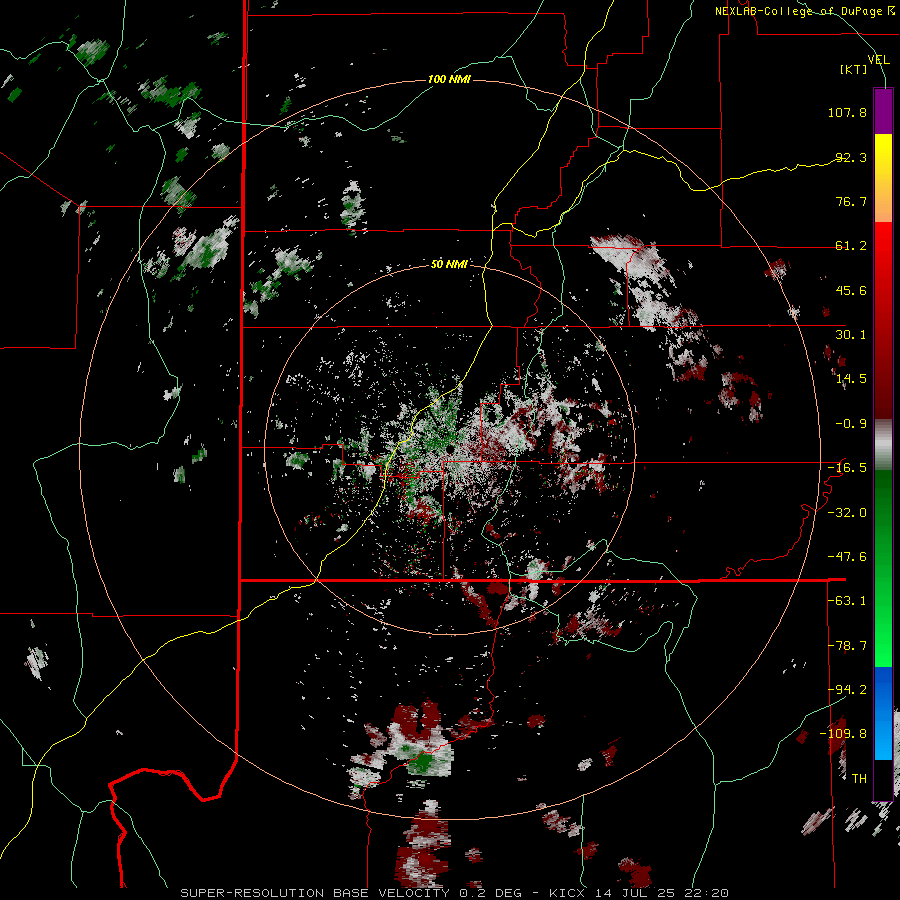900x900 pixels.
Task: Pick the blue segment of velocity color bar
Action: pos(883,713)
